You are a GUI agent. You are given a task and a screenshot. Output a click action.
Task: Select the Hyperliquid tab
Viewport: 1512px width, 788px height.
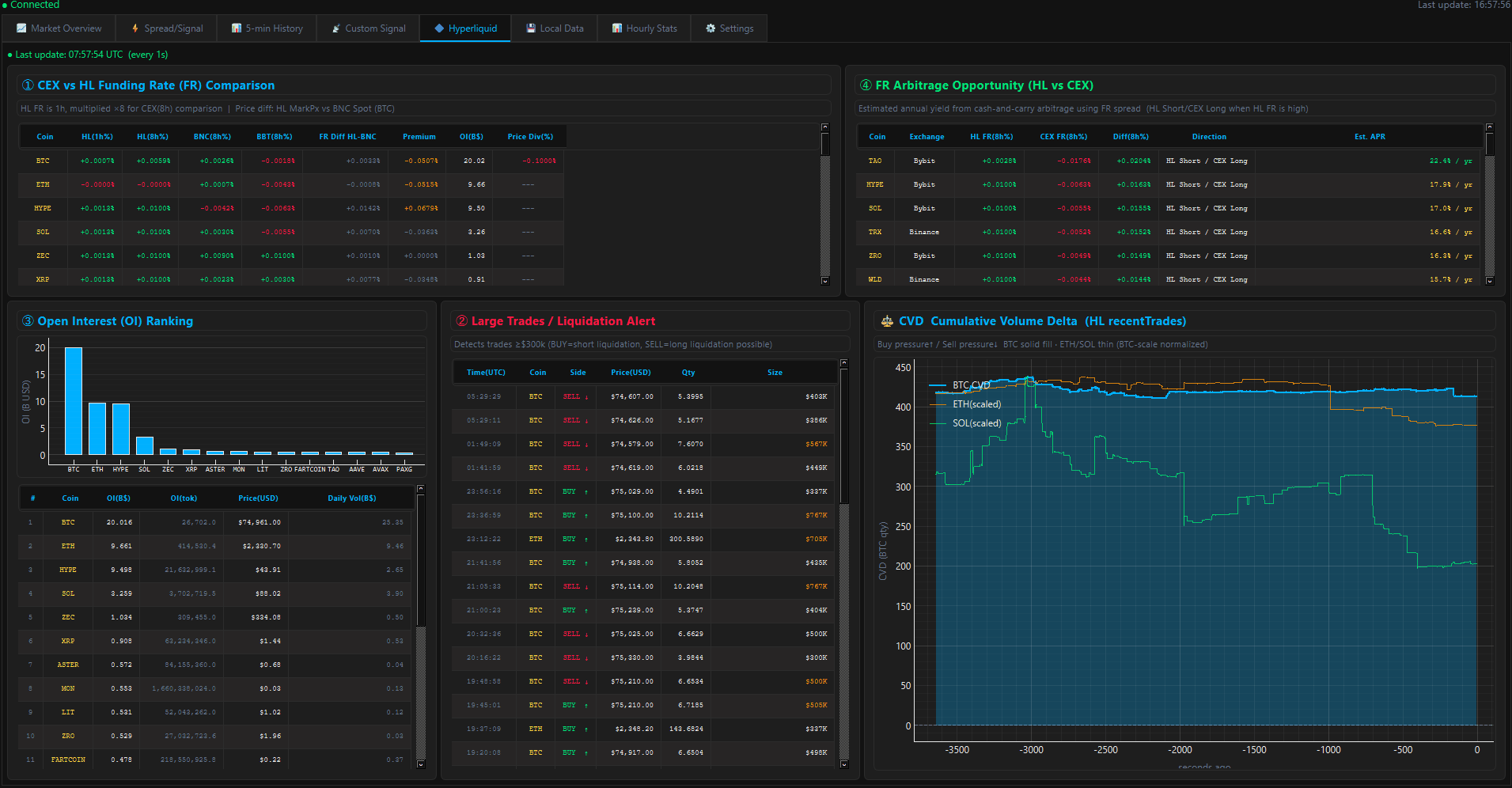click(x=465, y=28)
